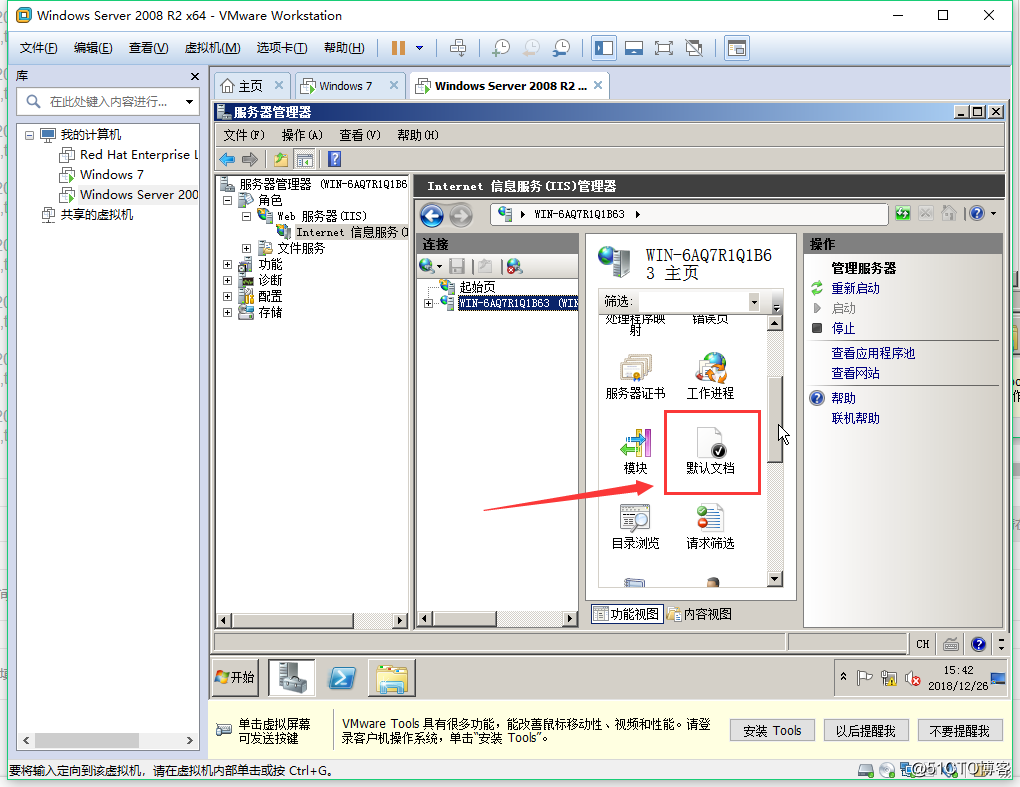Image resolution: width=1020 pixels, height=787 pixels.
Task: Click the guest volume tray icon
Action: [912, 679]
